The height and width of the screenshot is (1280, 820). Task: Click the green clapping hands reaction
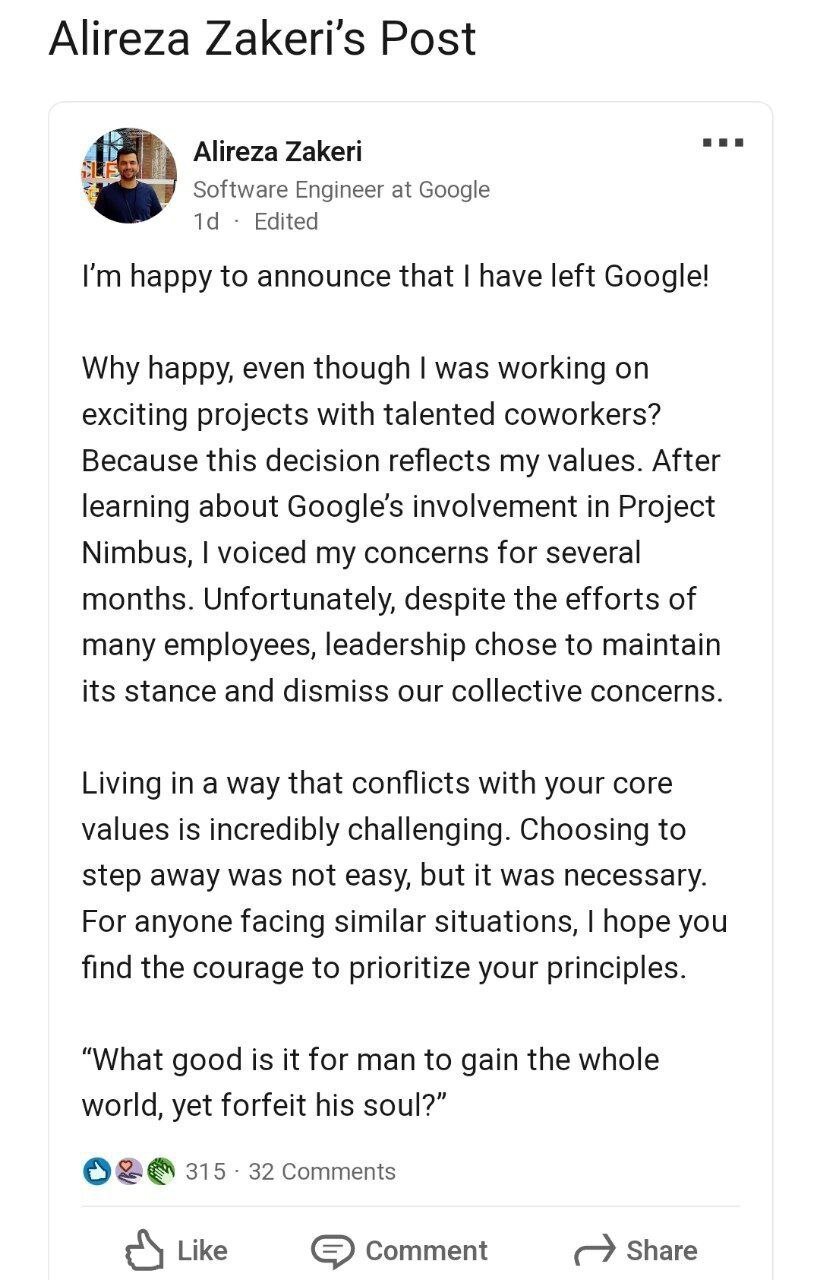pyautogui.click(x=160, y=1171)
